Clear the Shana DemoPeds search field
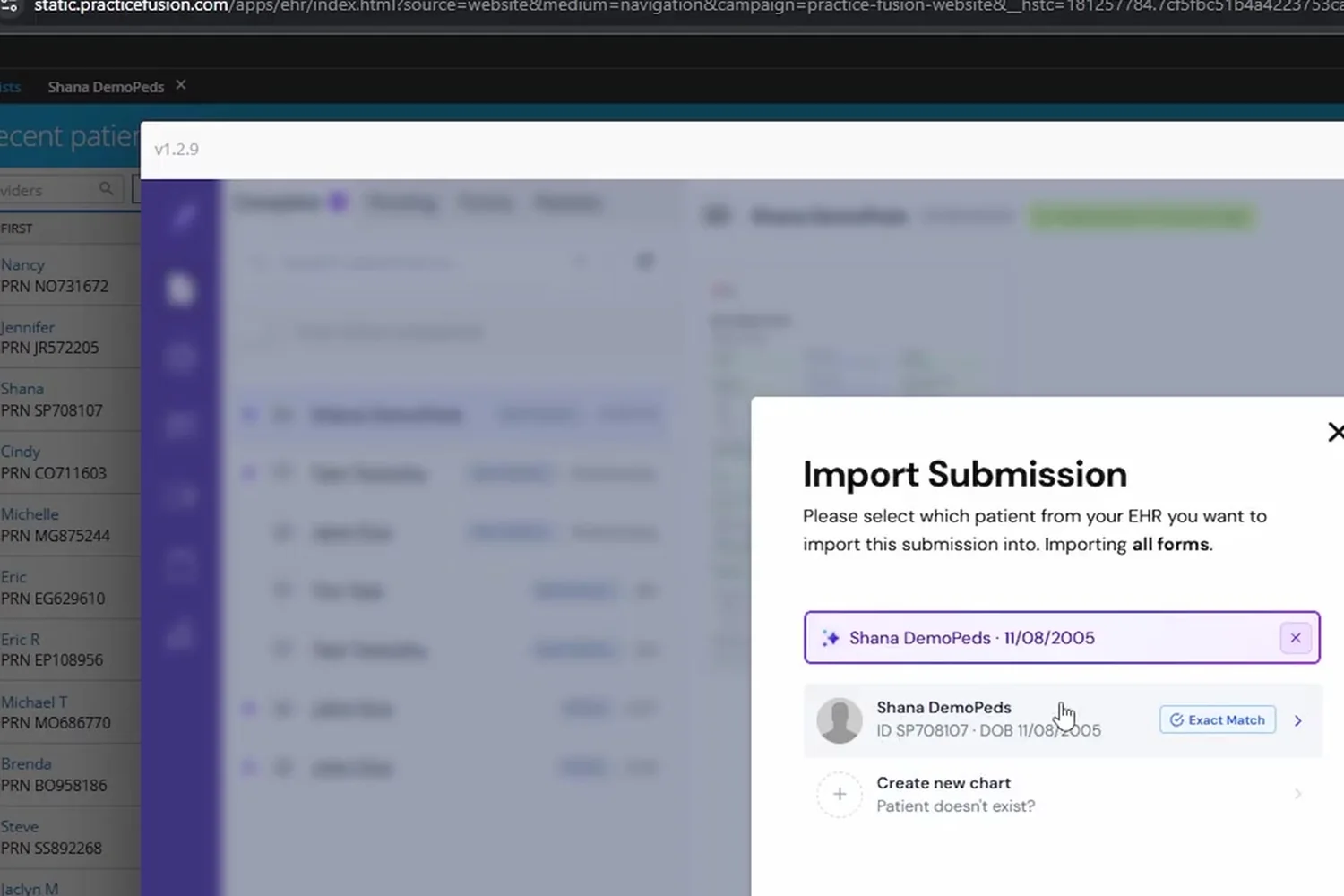 coord(1295,638)
